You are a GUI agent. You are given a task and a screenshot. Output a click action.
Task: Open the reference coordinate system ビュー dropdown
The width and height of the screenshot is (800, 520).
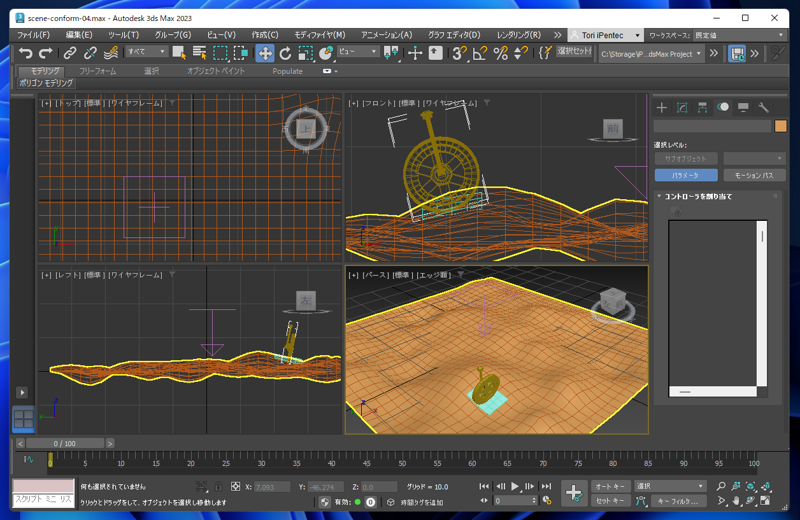pos(358,52)
